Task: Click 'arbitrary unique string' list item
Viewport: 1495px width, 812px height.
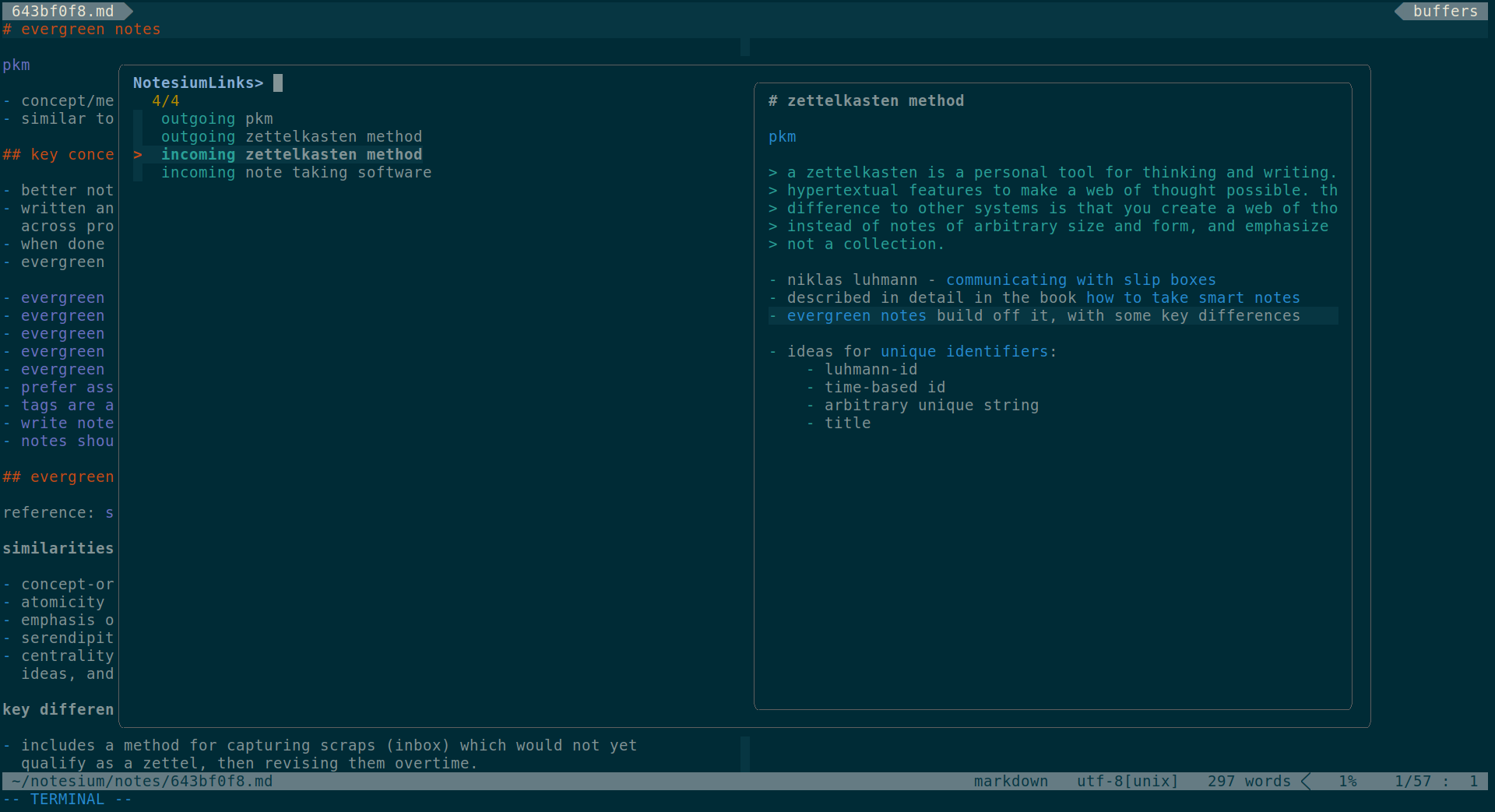Action: (x=931, y=405)
